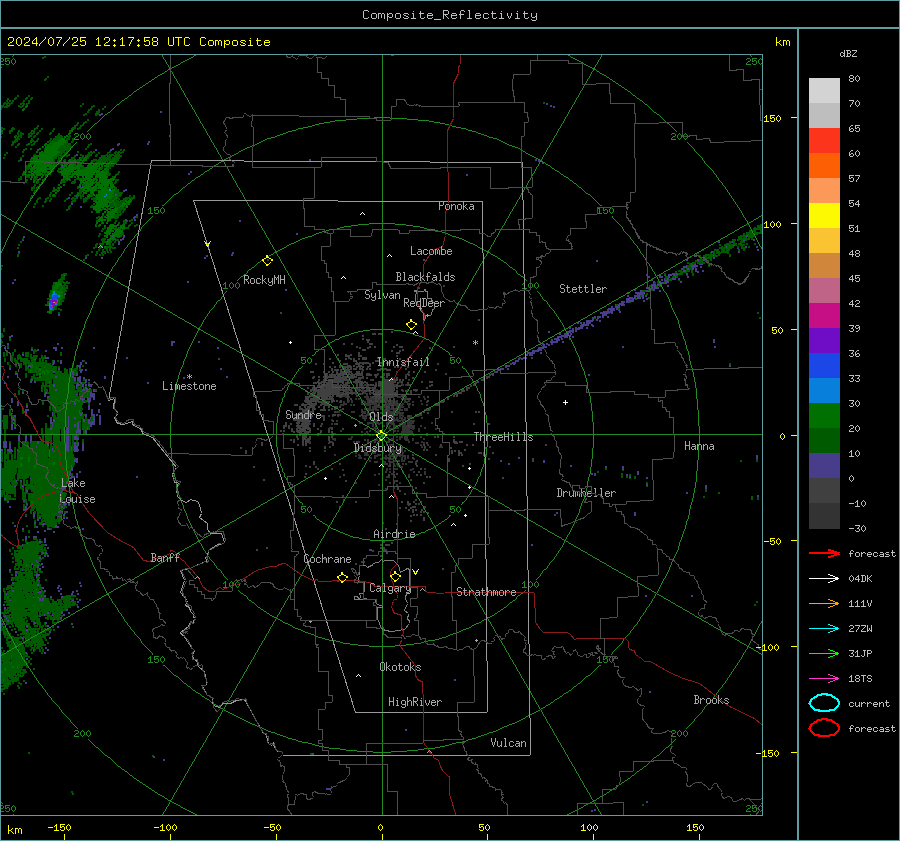Viewport: 900px width, 841px height.
Task: Click the white 04DK arrow legend symbol
Action: coord(824,578)
